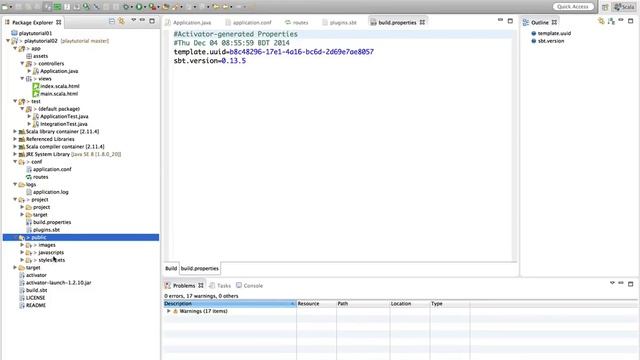Expand the images folder under public
The height and width of the screenshot is (360, 640).
tap(22, 245)
